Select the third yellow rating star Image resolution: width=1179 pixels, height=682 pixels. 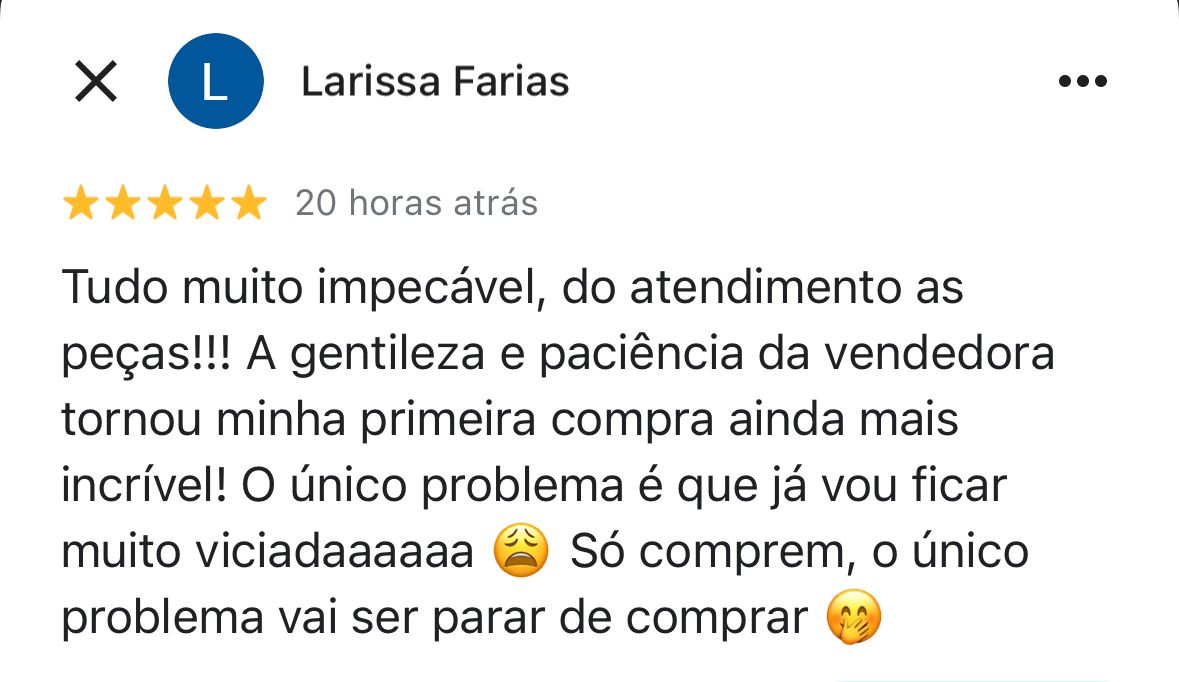point(164,204)
